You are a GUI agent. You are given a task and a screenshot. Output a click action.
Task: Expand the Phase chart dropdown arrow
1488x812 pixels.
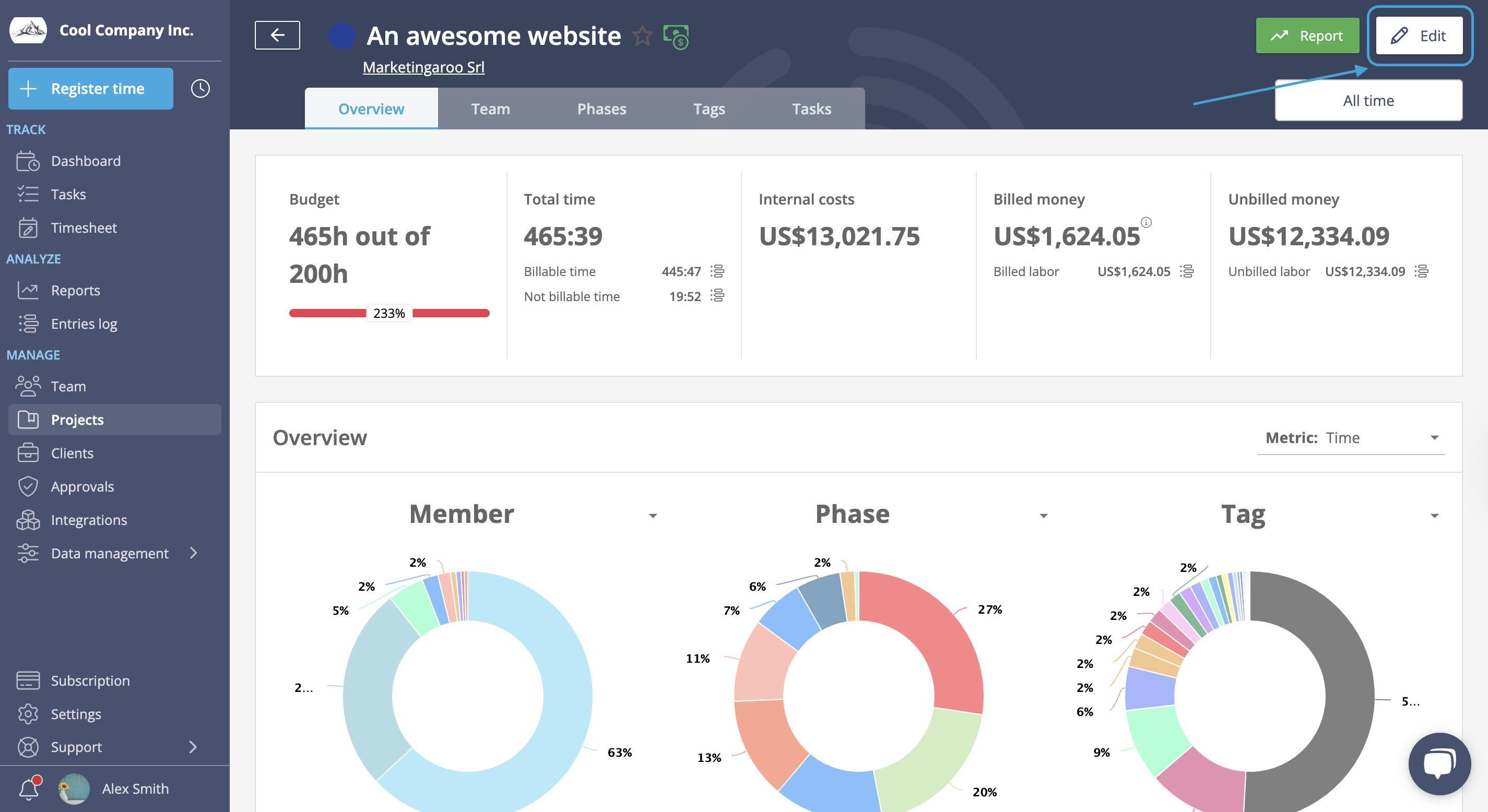tap(1043, 516)
